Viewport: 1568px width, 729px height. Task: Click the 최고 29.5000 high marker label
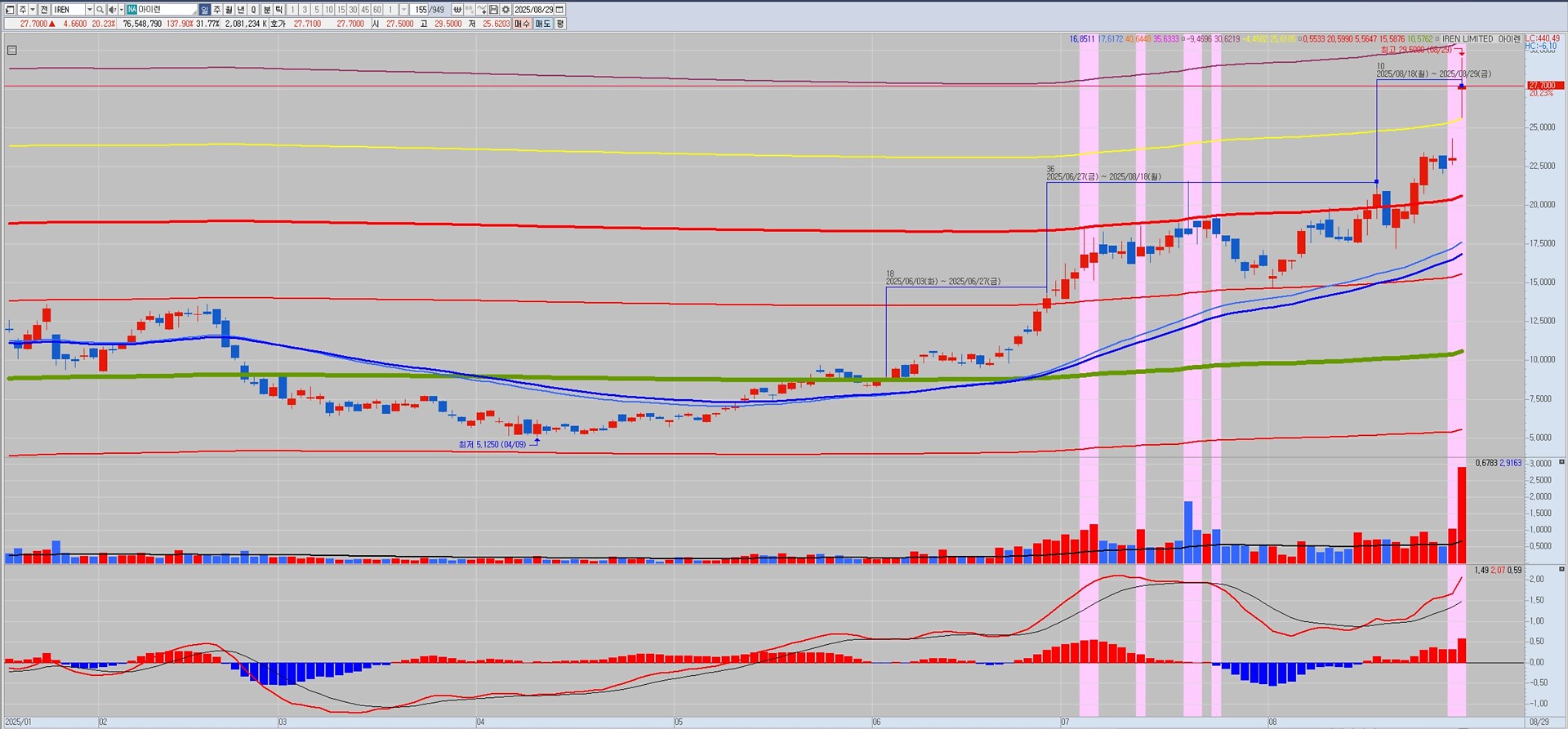(x=1416, y=50)
